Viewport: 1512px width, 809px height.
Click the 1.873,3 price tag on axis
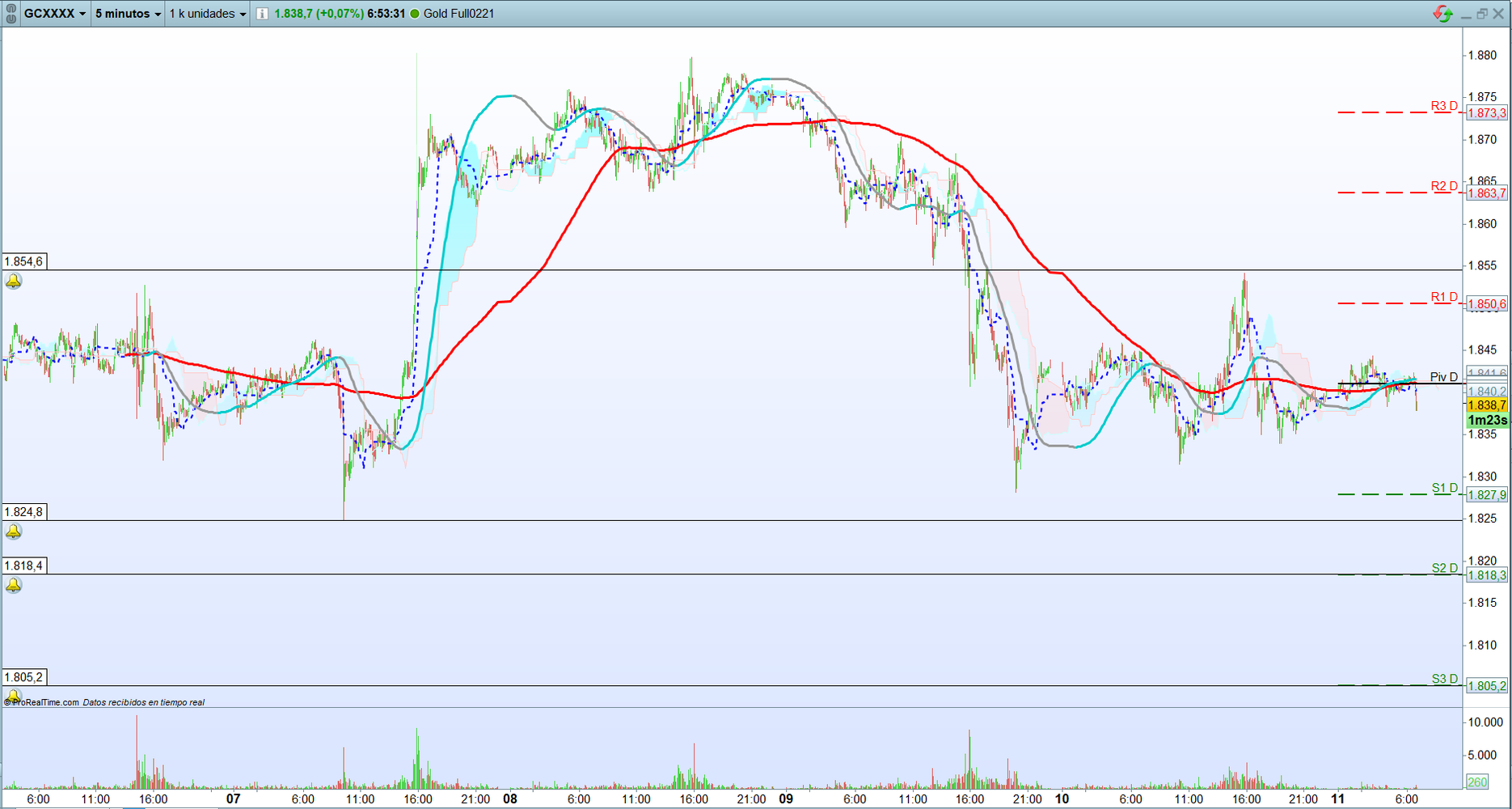[x=1487, y=113]
